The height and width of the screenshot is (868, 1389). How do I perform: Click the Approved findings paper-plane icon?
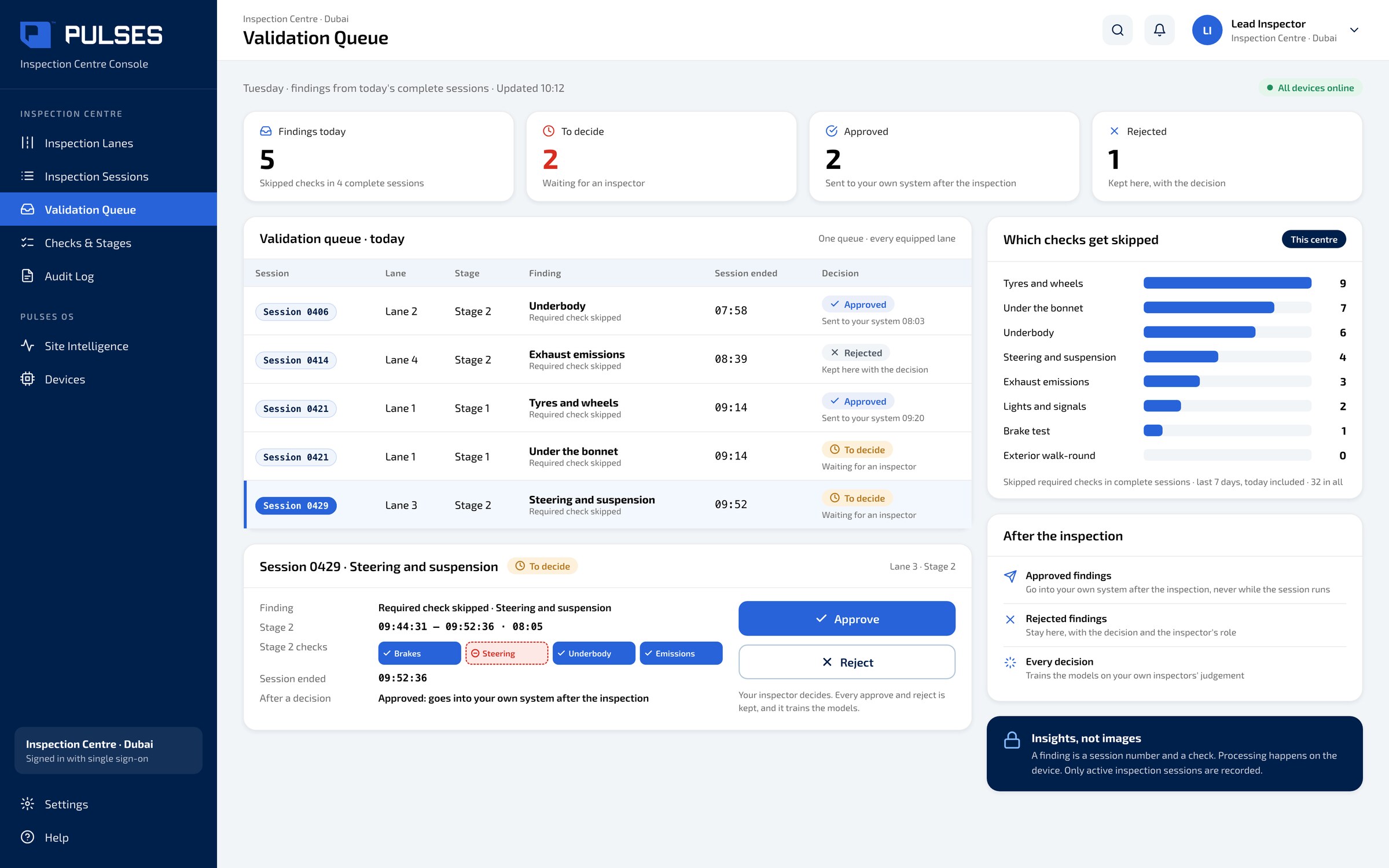coord(1010,576)
